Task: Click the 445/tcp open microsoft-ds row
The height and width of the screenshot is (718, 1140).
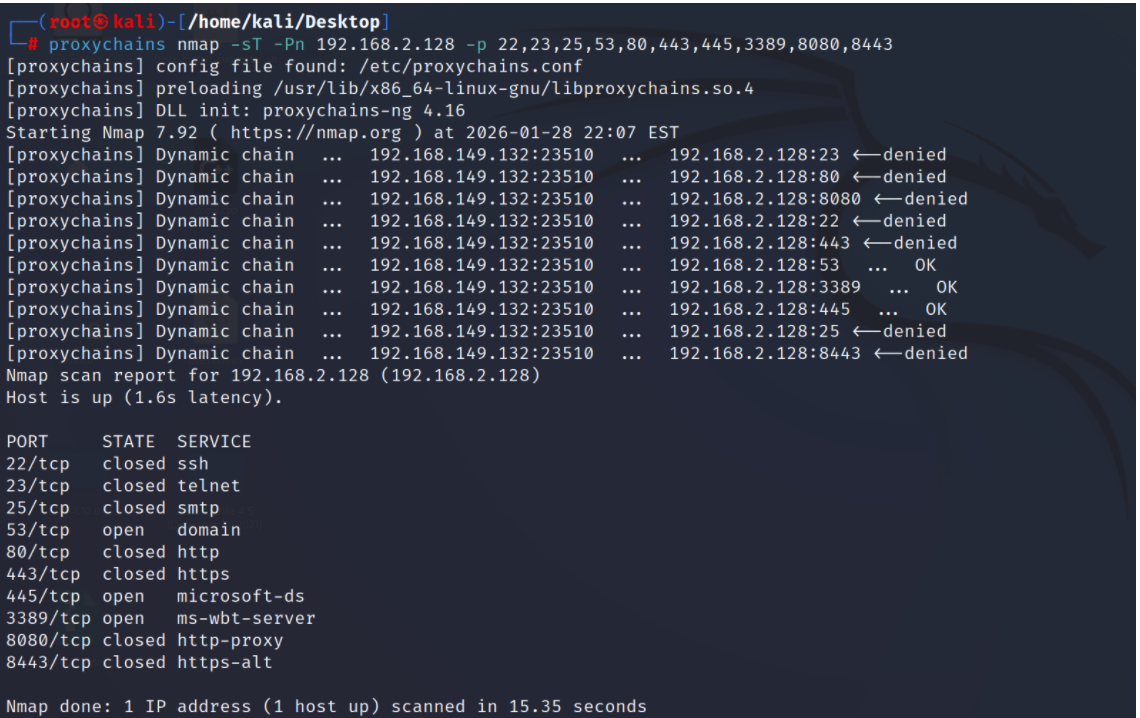Action: [156, 597]
